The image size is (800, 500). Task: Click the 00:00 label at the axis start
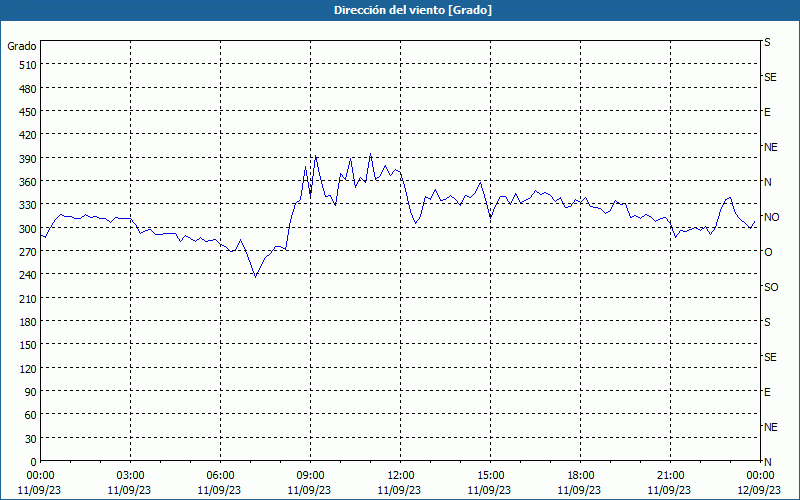tap(40, 476)
